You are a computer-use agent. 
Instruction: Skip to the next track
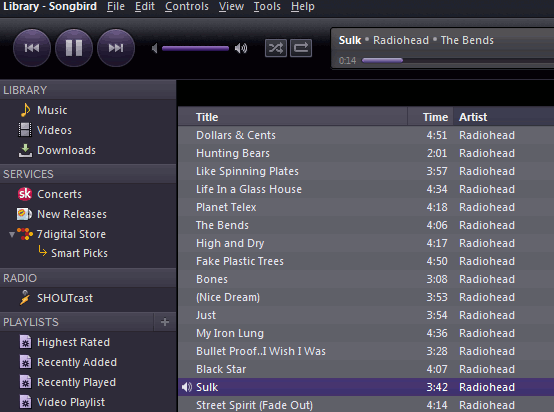116,48
